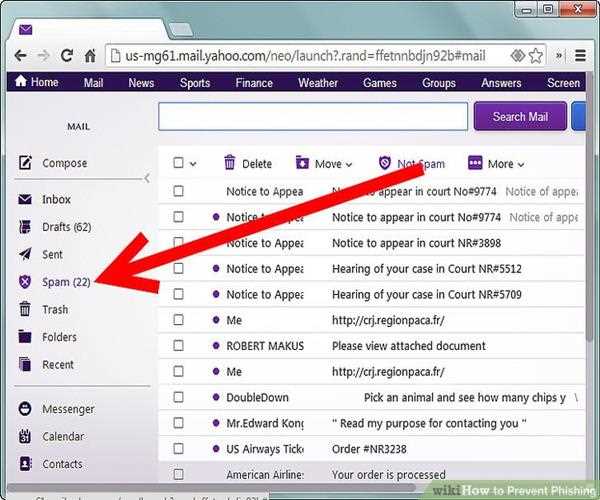Click into the mail search field
The width and height of the screenshot is (600, 500).
click(x=312, y=116)
